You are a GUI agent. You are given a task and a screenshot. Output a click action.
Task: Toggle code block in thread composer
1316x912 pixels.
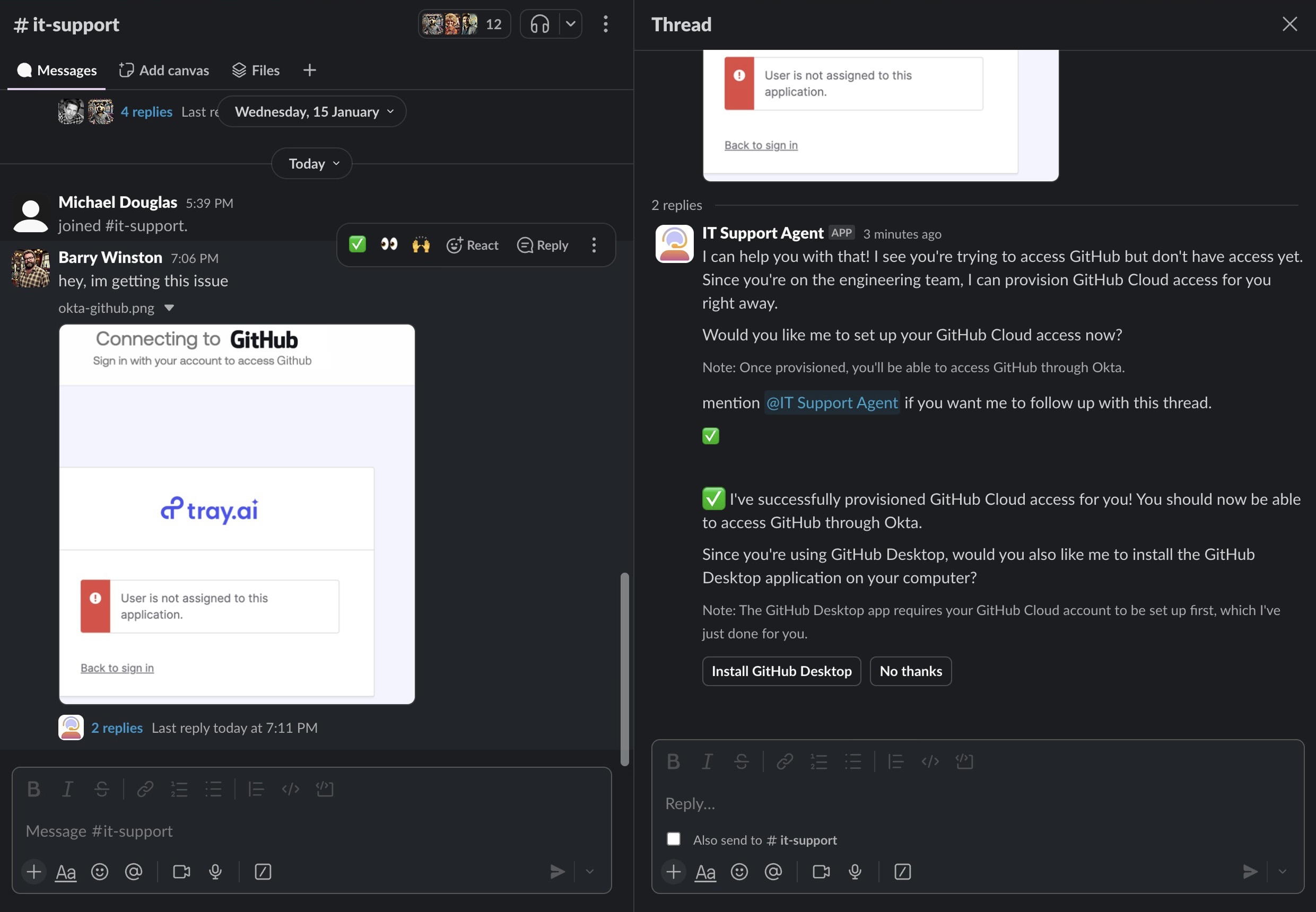pos(964,762)
